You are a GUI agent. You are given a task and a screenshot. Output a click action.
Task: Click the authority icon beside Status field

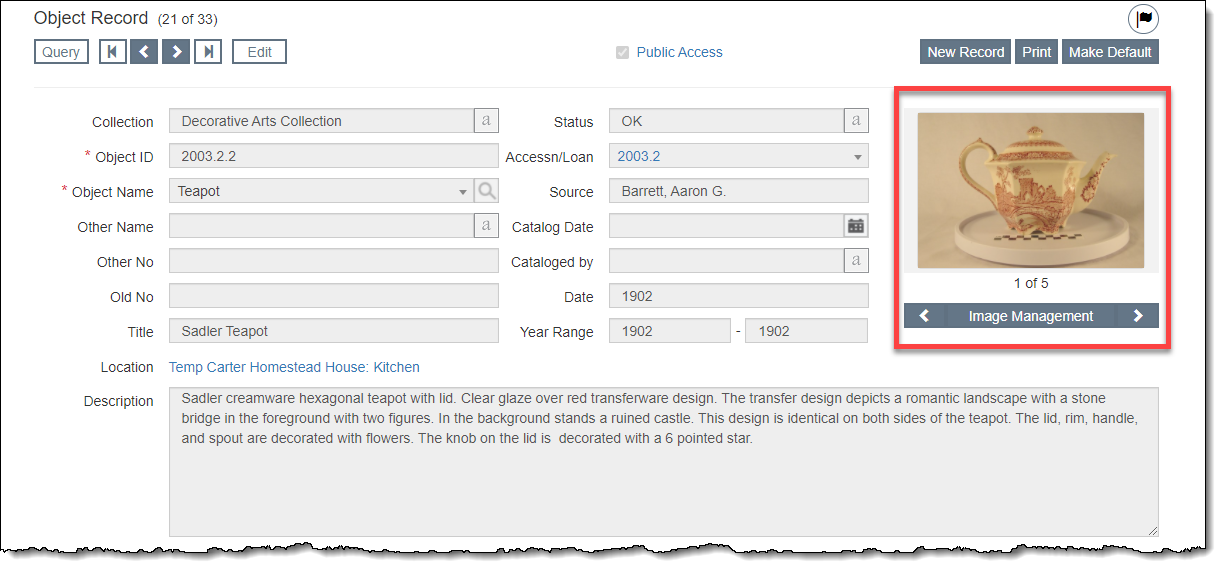[856, 121]
